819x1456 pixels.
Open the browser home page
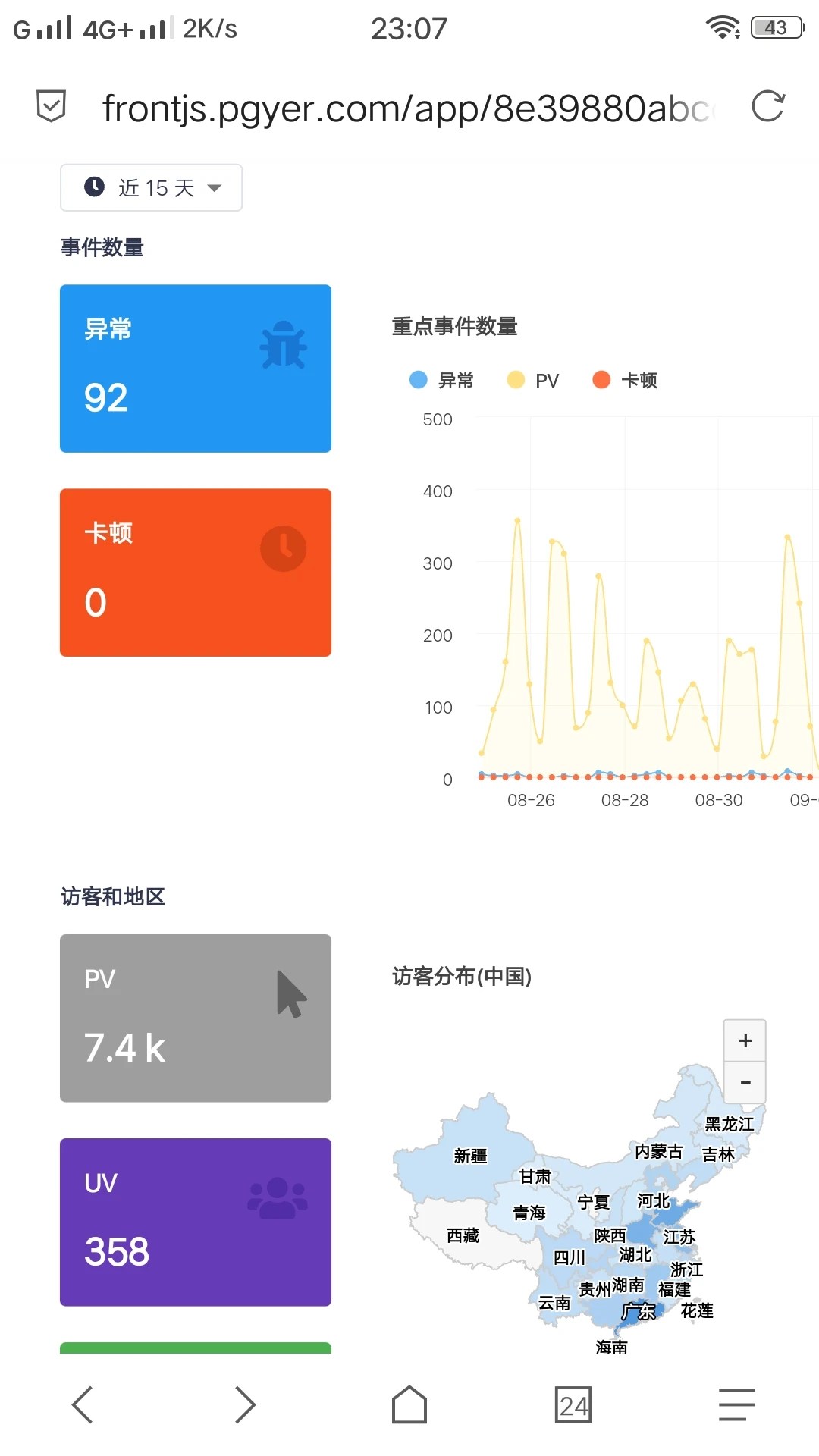point(409,1404)
